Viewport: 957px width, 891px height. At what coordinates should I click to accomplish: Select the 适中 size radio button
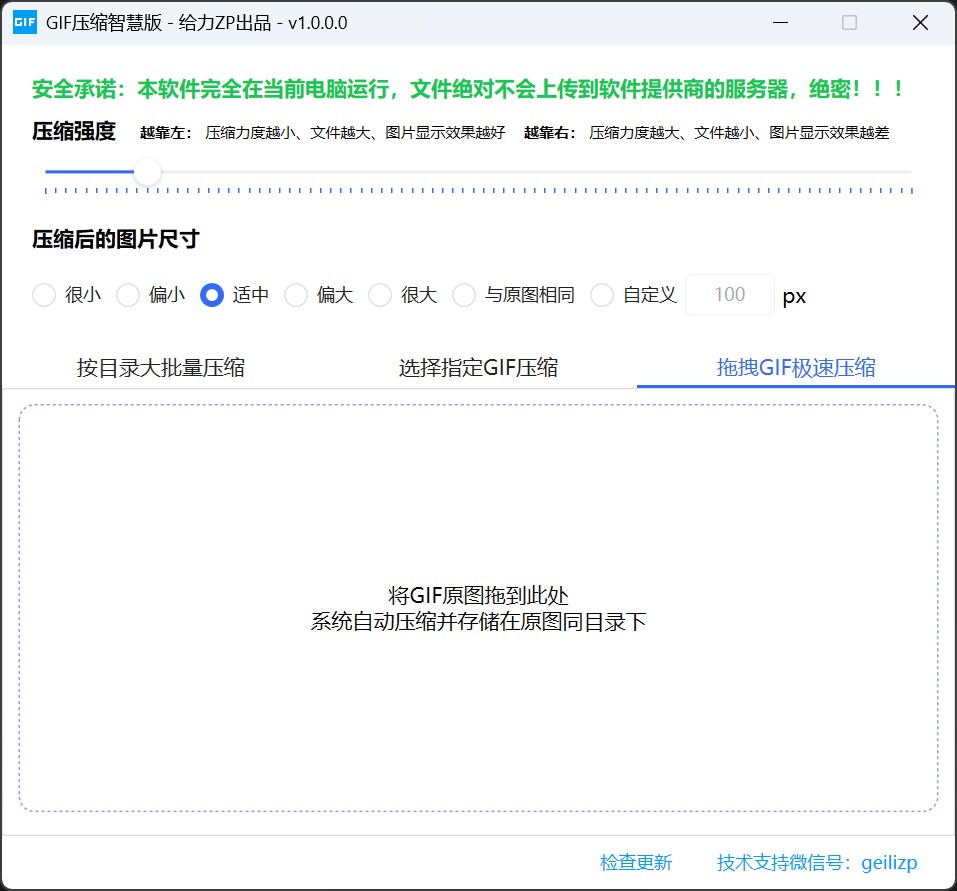coord(212,295)
